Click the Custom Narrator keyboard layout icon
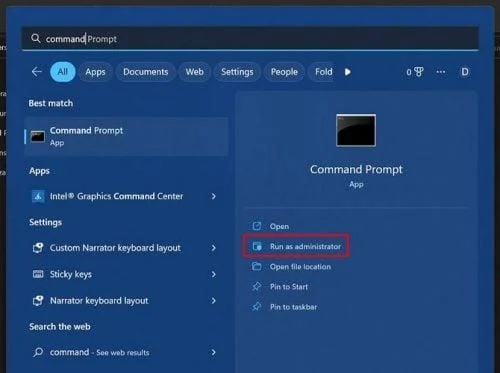Viewport: 500px width, 373px height. click(x=38, y=248)
